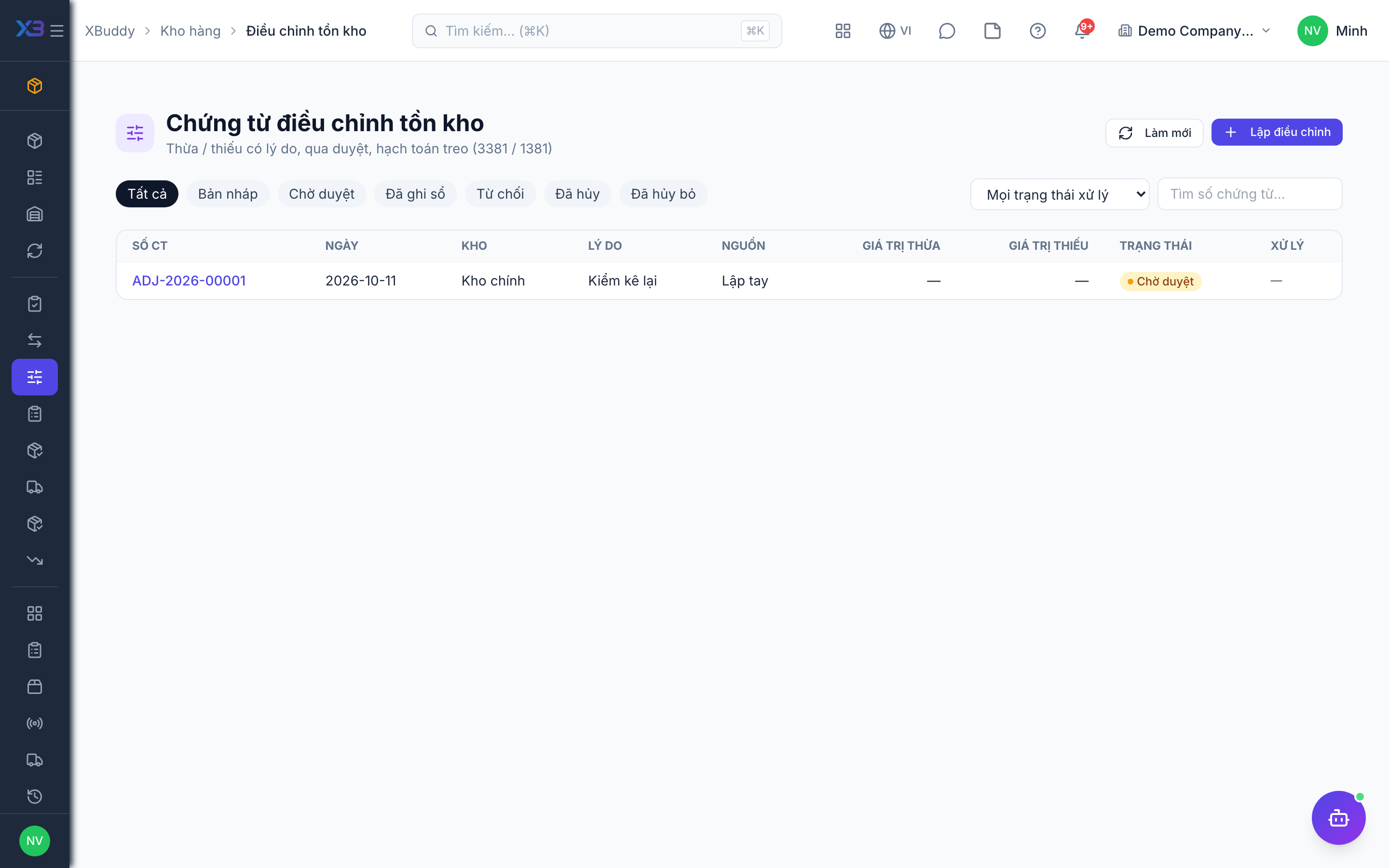The height and width of the screenshot is (868, 1389).
Task: Select the Đã hủy bỏ filter tab
Action: pyautogui.click(x=663, y=194)
